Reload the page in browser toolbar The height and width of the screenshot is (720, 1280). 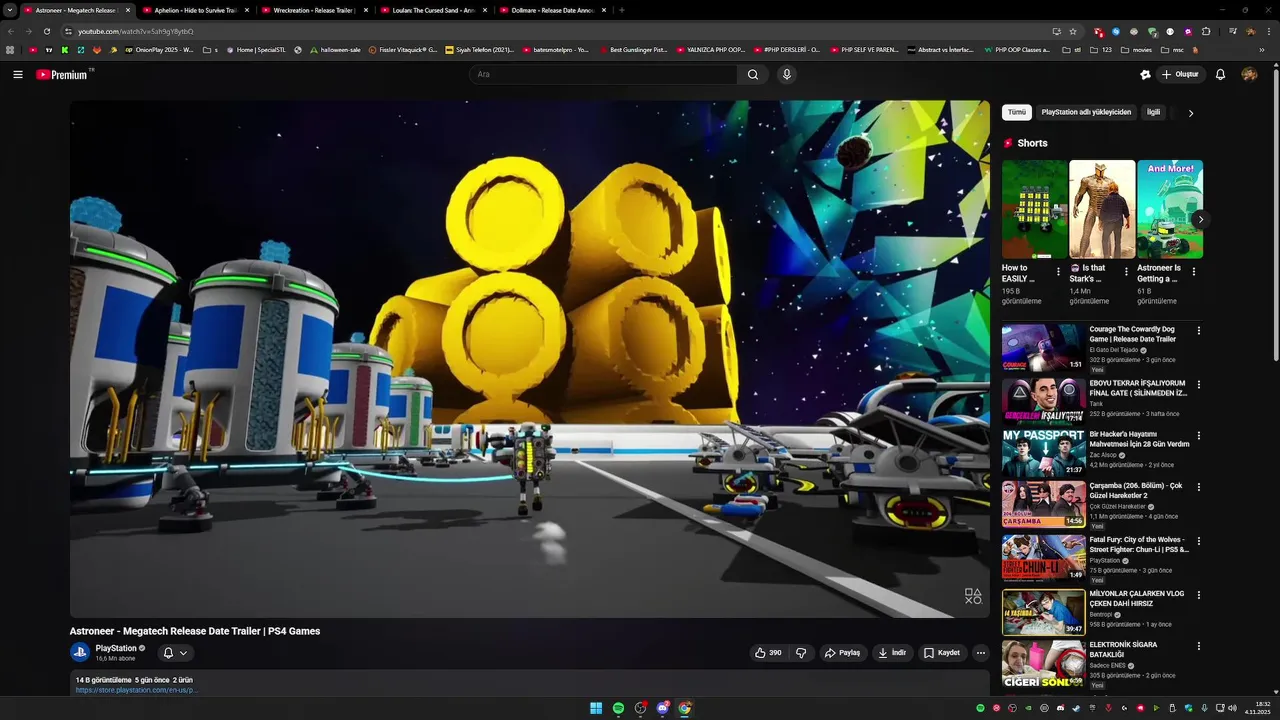[47, 31]
